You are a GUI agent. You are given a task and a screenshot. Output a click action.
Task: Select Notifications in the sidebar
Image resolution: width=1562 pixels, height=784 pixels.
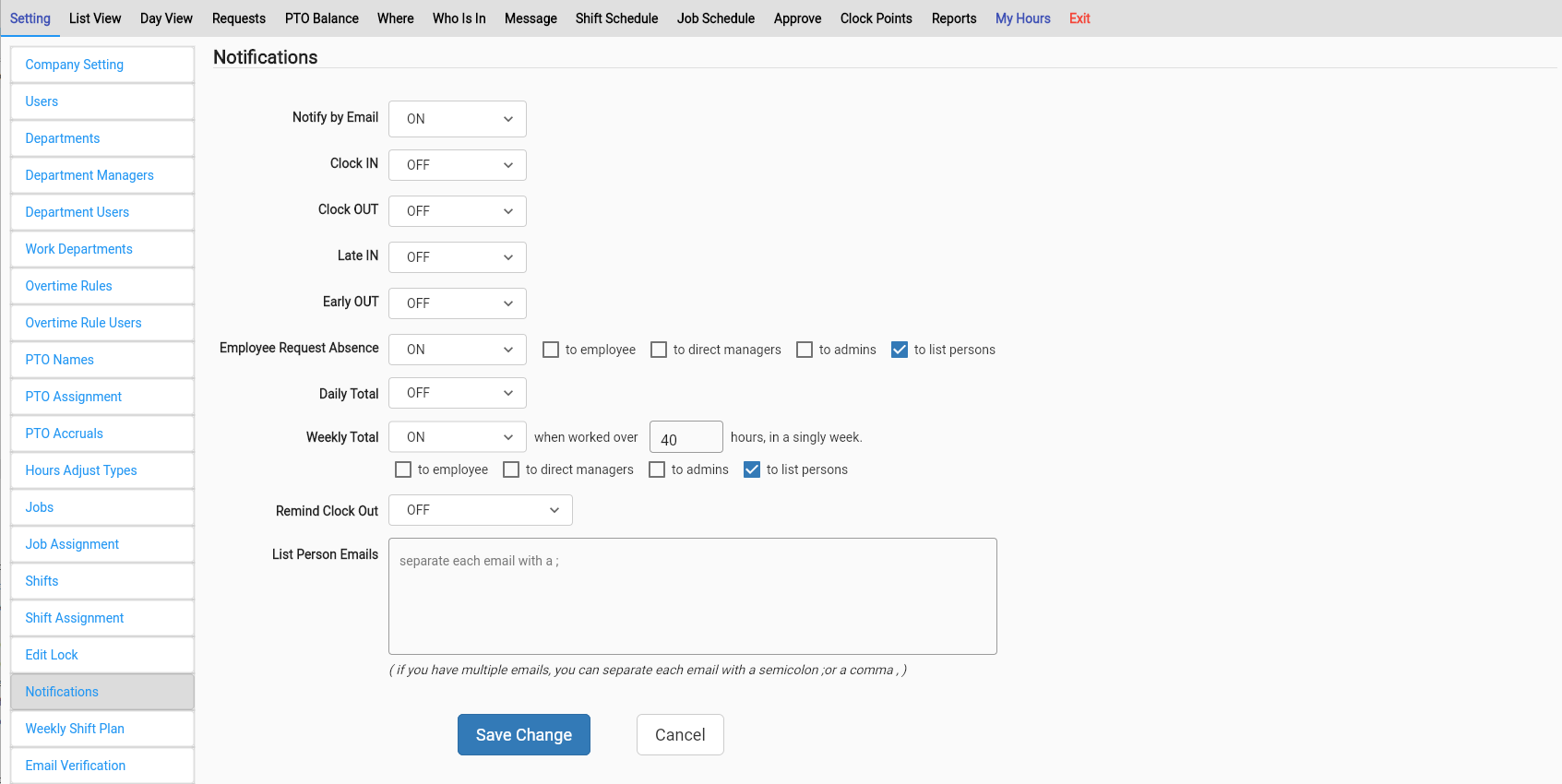[102, 692]
